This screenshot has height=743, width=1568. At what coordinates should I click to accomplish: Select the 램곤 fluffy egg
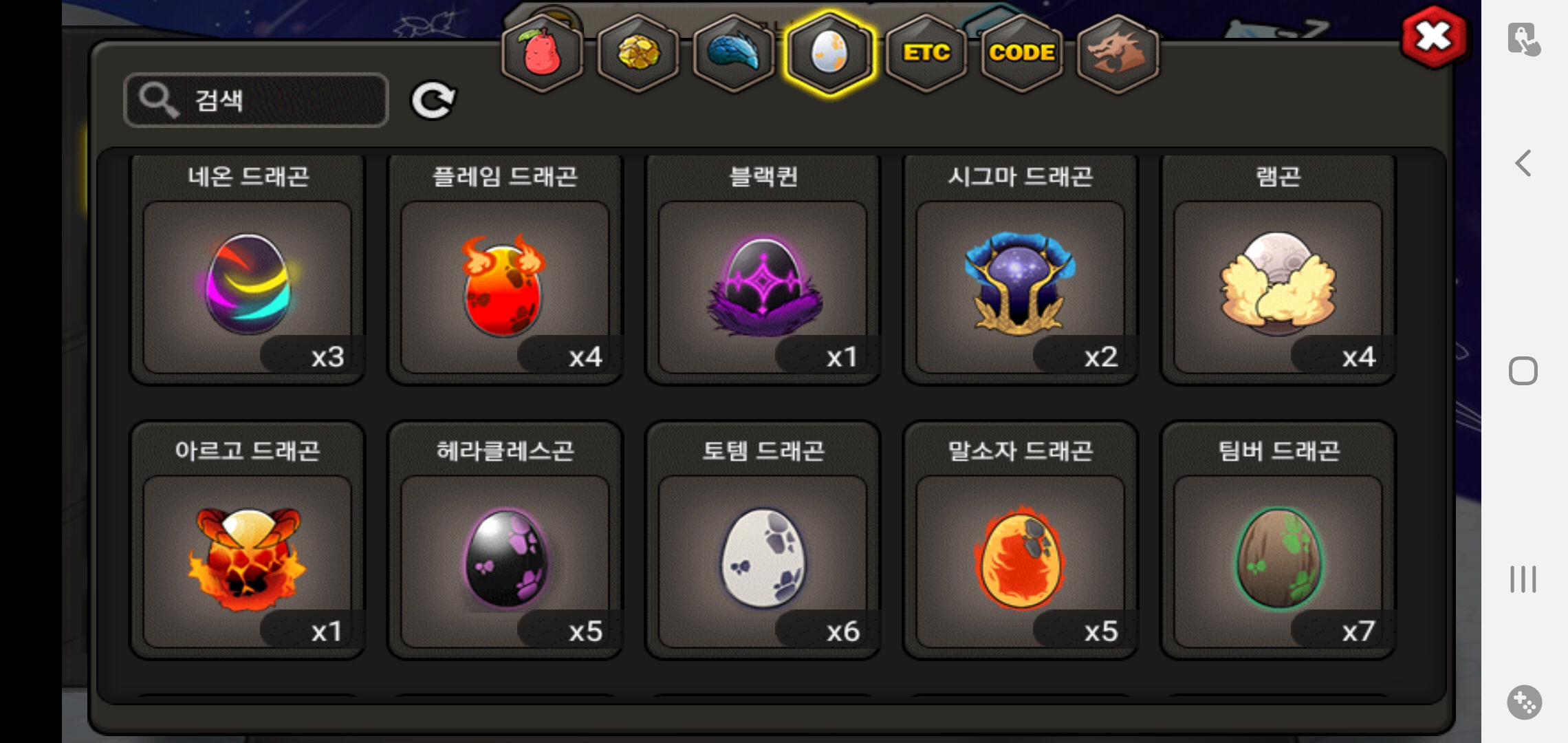point(1278,270)
